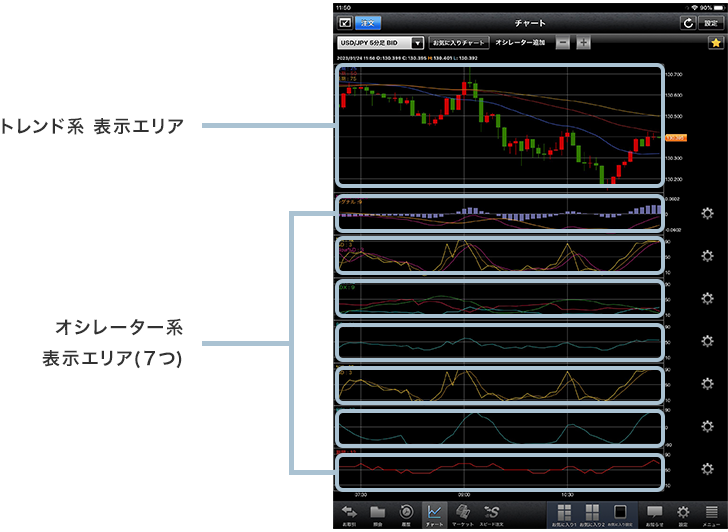728x532 pixels.
Task: Open the chart edit icon at top left
Action: click(x=345, y=22)
